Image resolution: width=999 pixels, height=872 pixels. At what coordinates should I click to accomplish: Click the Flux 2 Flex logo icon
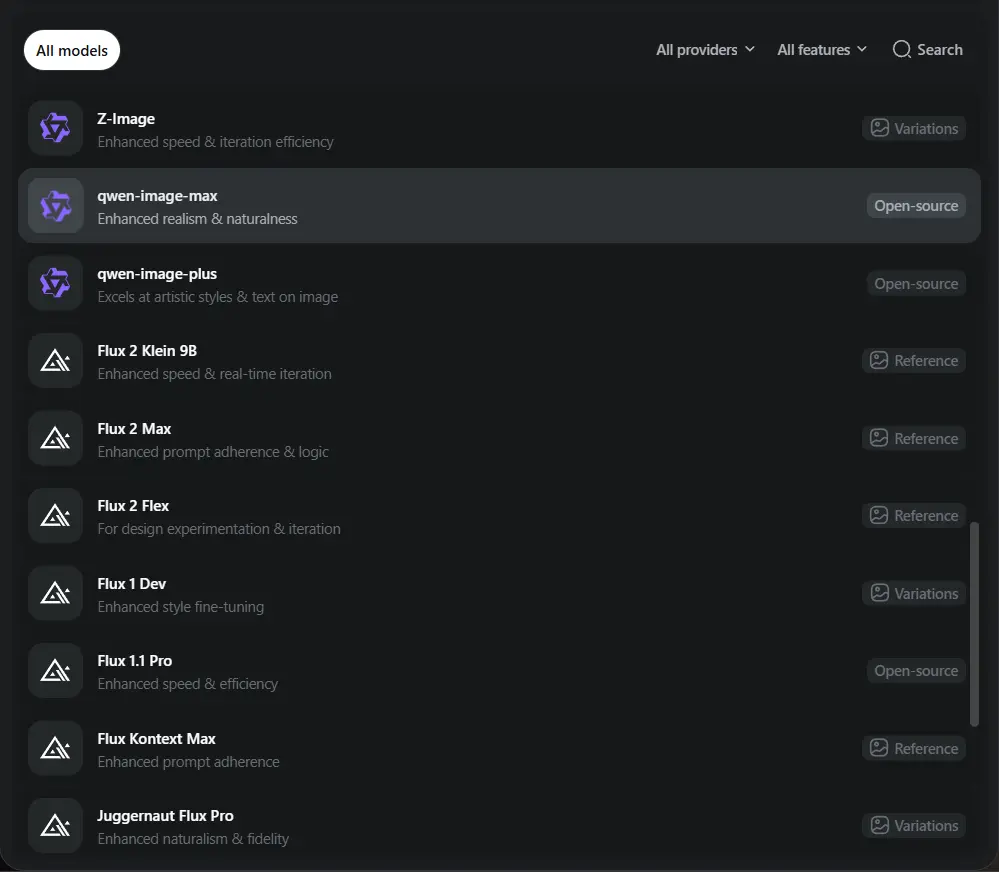pyautogui.click(x=55, y=515)
